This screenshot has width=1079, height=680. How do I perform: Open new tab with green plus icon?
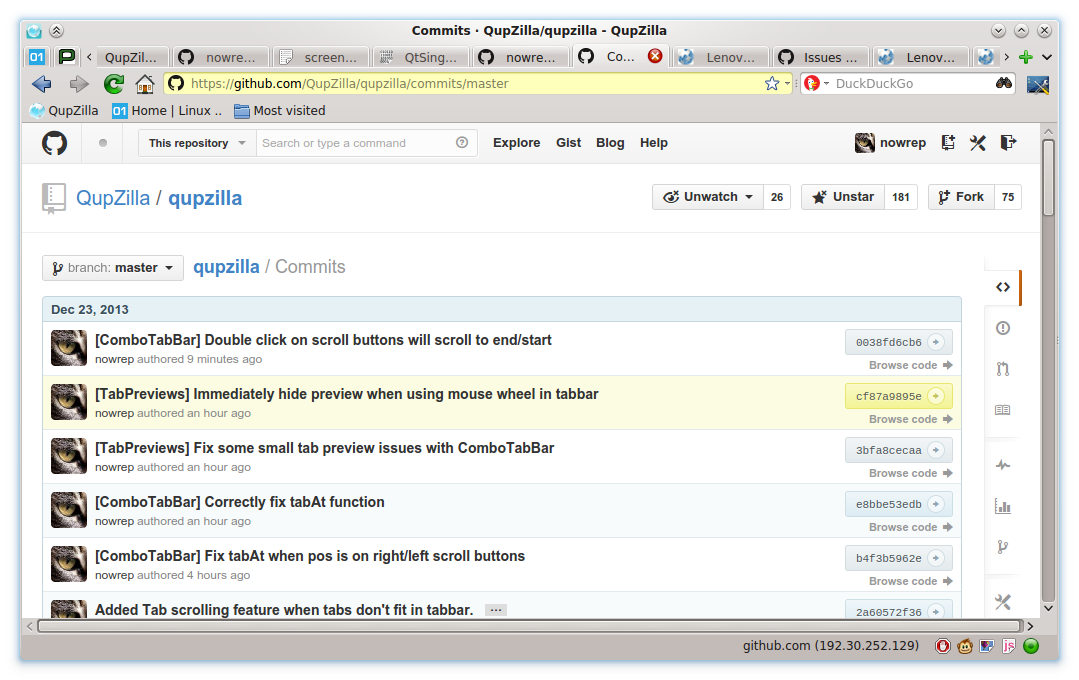[x=1025, y=57]
